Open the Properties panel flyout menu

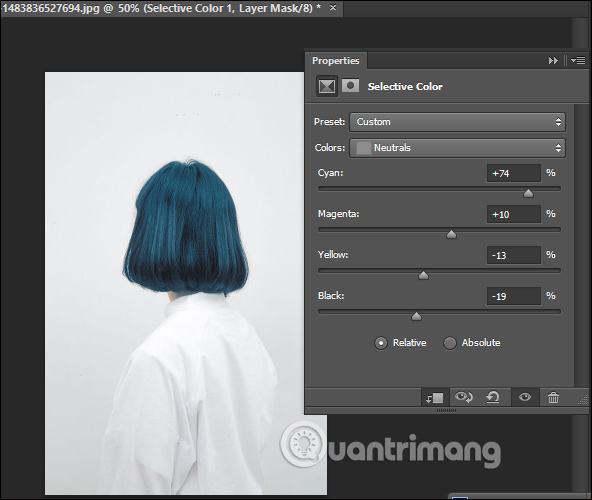pyautogui.click(x=578, y=60)
